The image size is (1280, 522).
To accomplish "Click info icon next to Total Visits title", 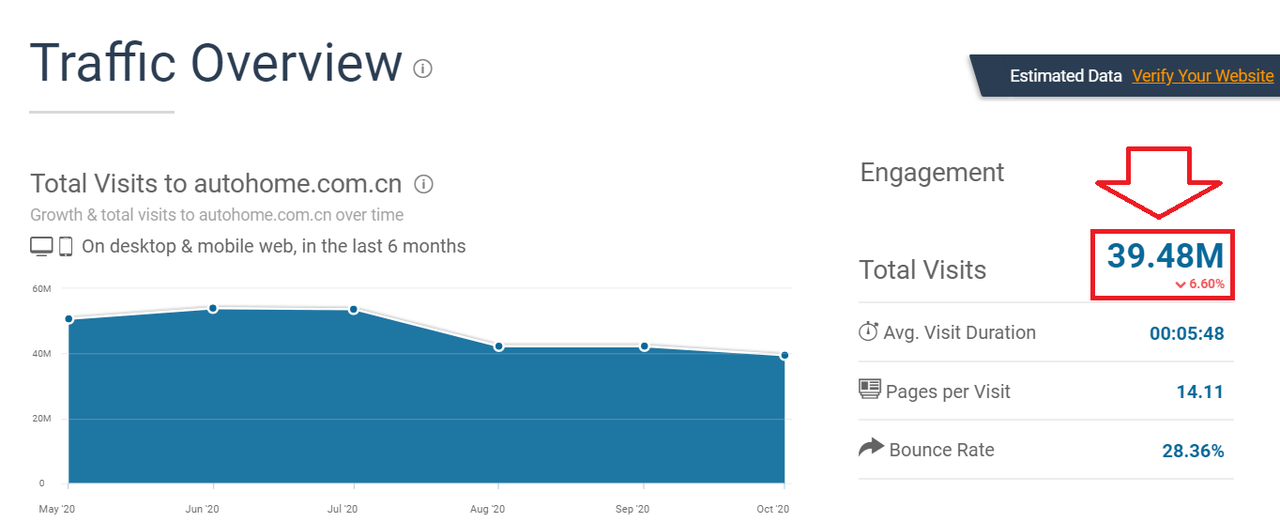I will (424, 184).
